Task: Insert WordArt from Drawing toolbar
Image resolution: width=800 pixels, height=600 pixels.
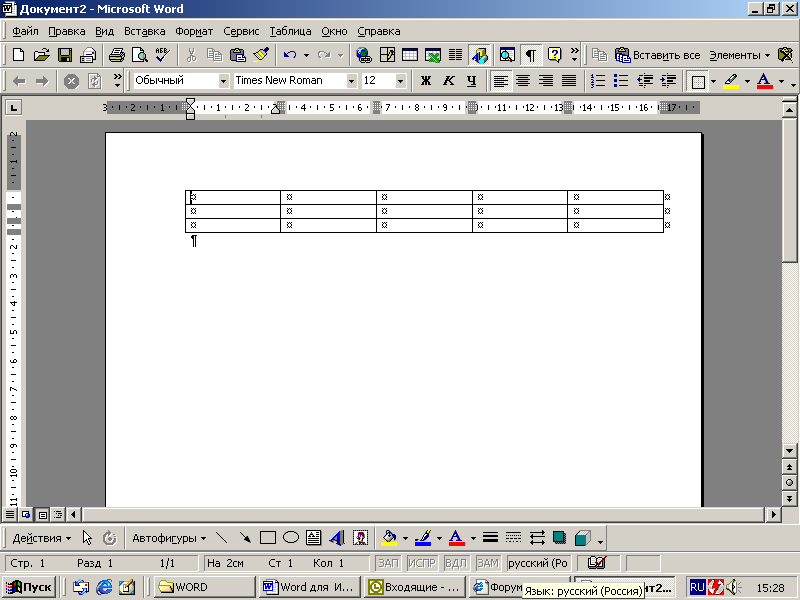Action: [337, 538]
